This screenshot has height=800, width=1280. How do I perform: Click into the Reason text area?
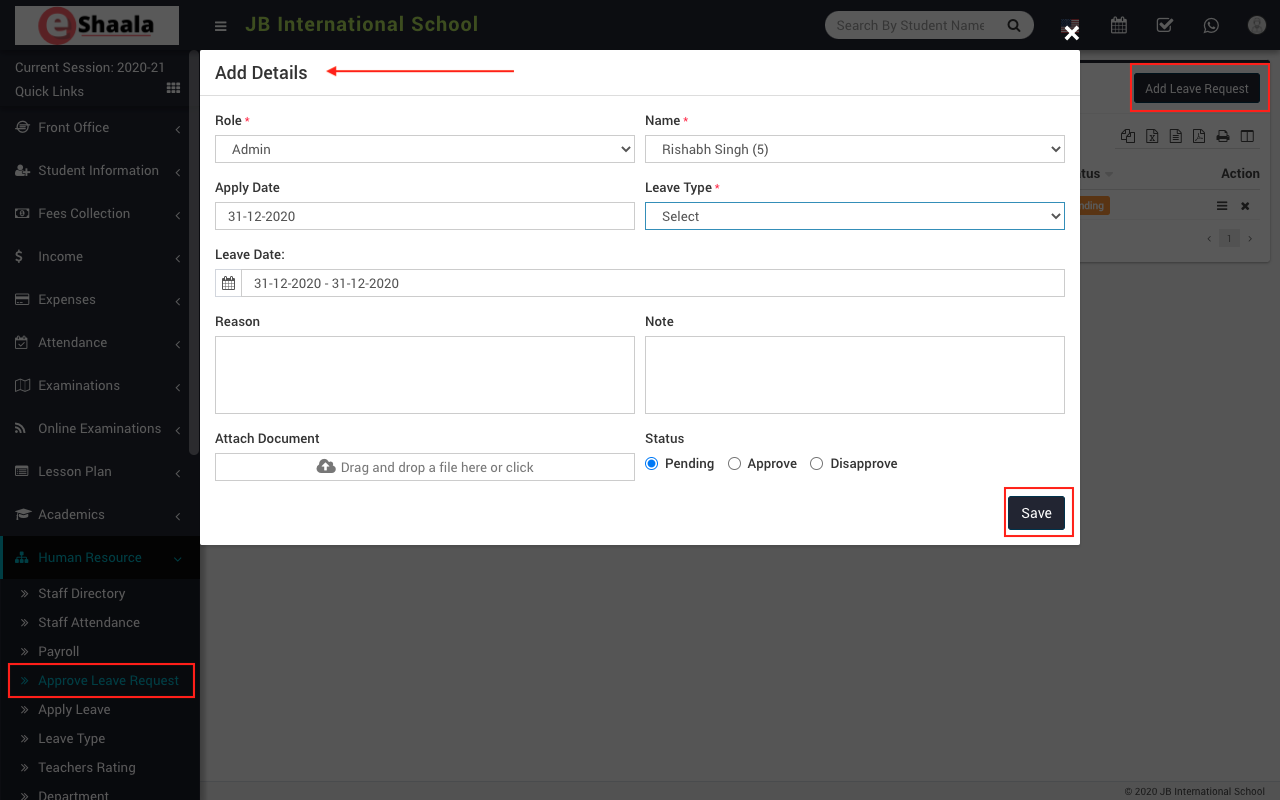(425, 375)
